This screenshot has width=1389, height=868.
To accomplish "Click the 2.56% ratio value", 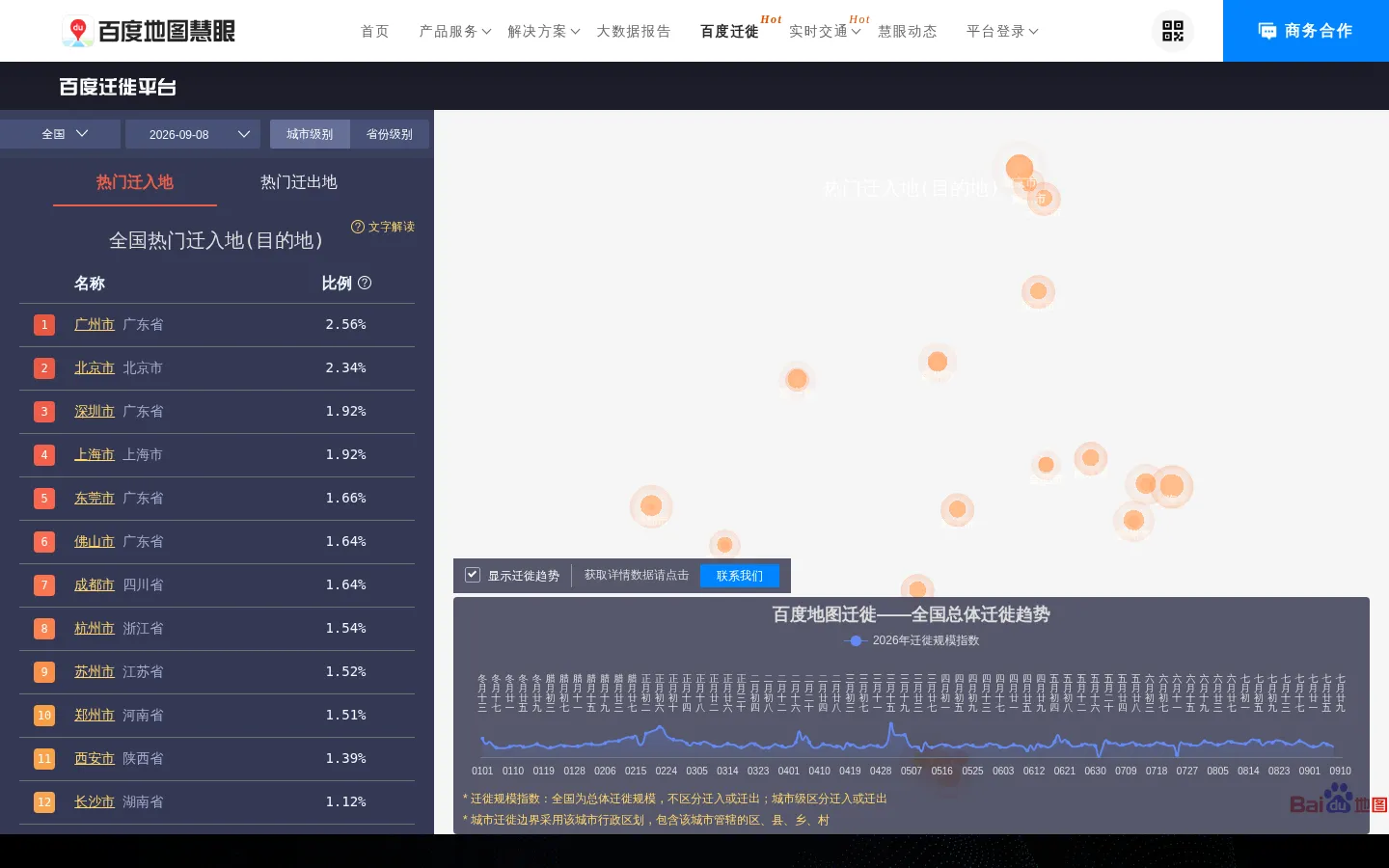I will pos(345,325).
